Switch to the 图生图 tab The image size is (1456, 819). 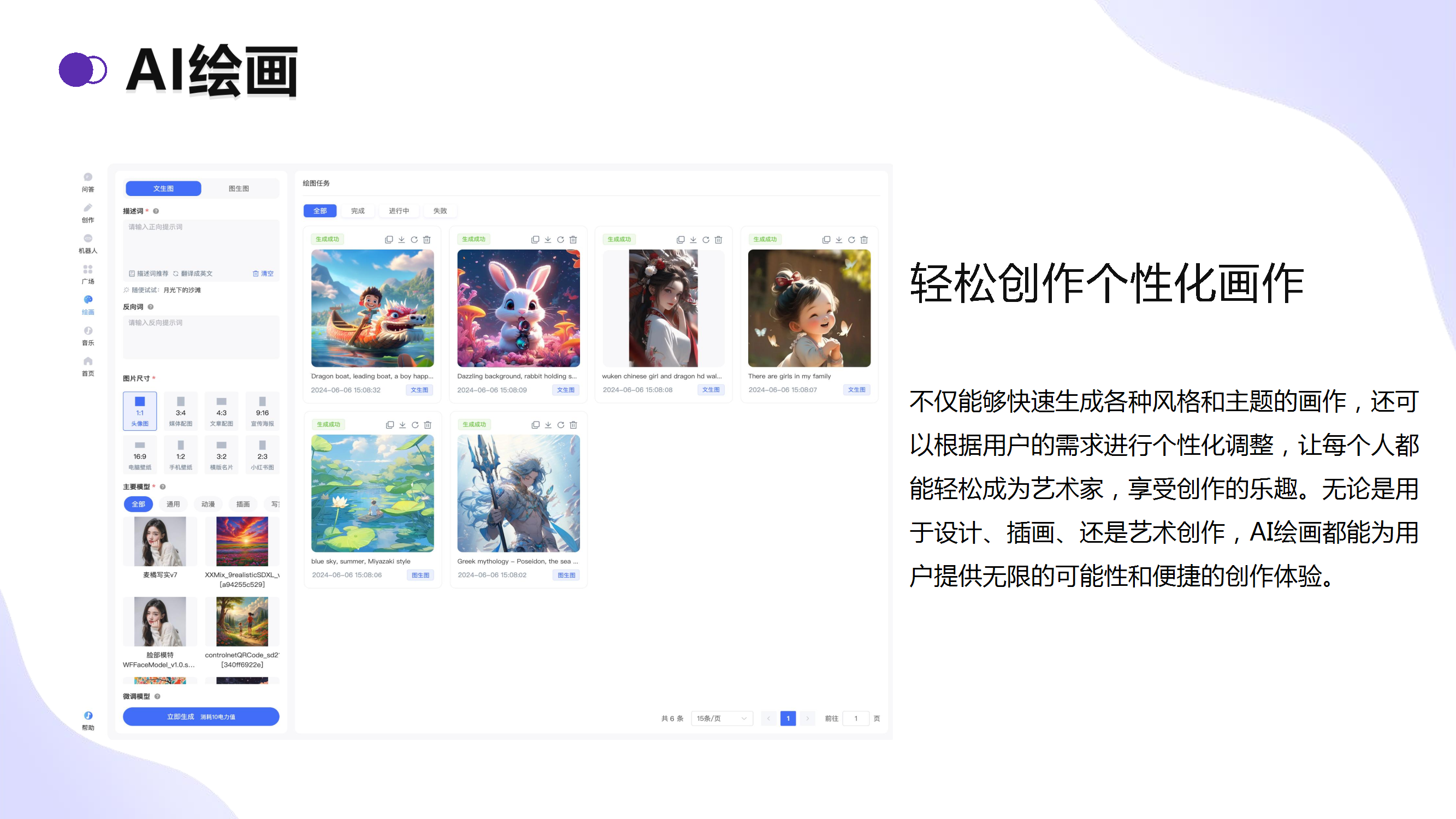(x=239, y=189)
